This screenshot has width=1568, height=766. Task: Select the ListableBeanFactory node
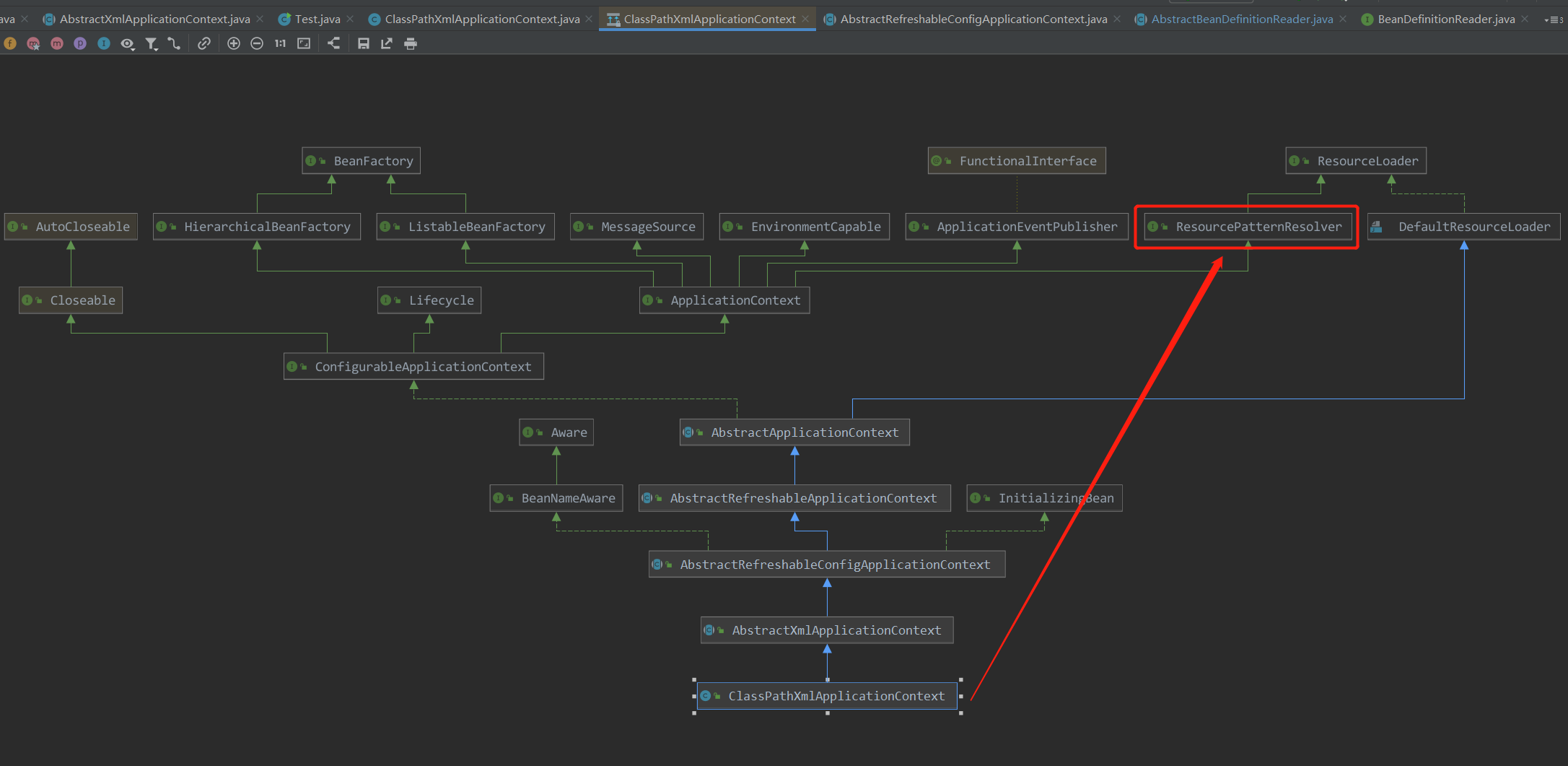(465, 227)
